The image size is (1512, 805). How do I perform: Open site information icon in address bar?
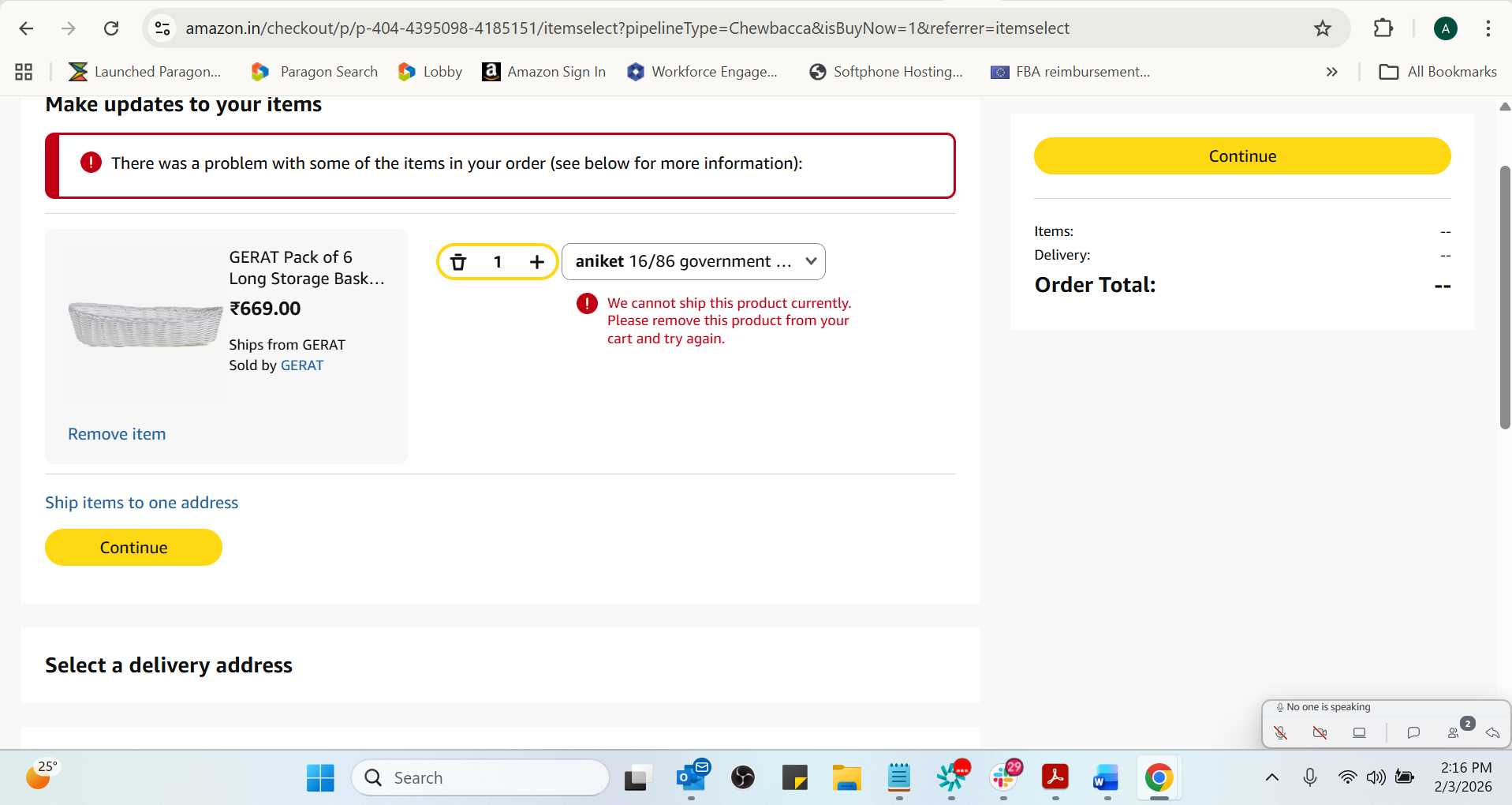pos(162,28)
